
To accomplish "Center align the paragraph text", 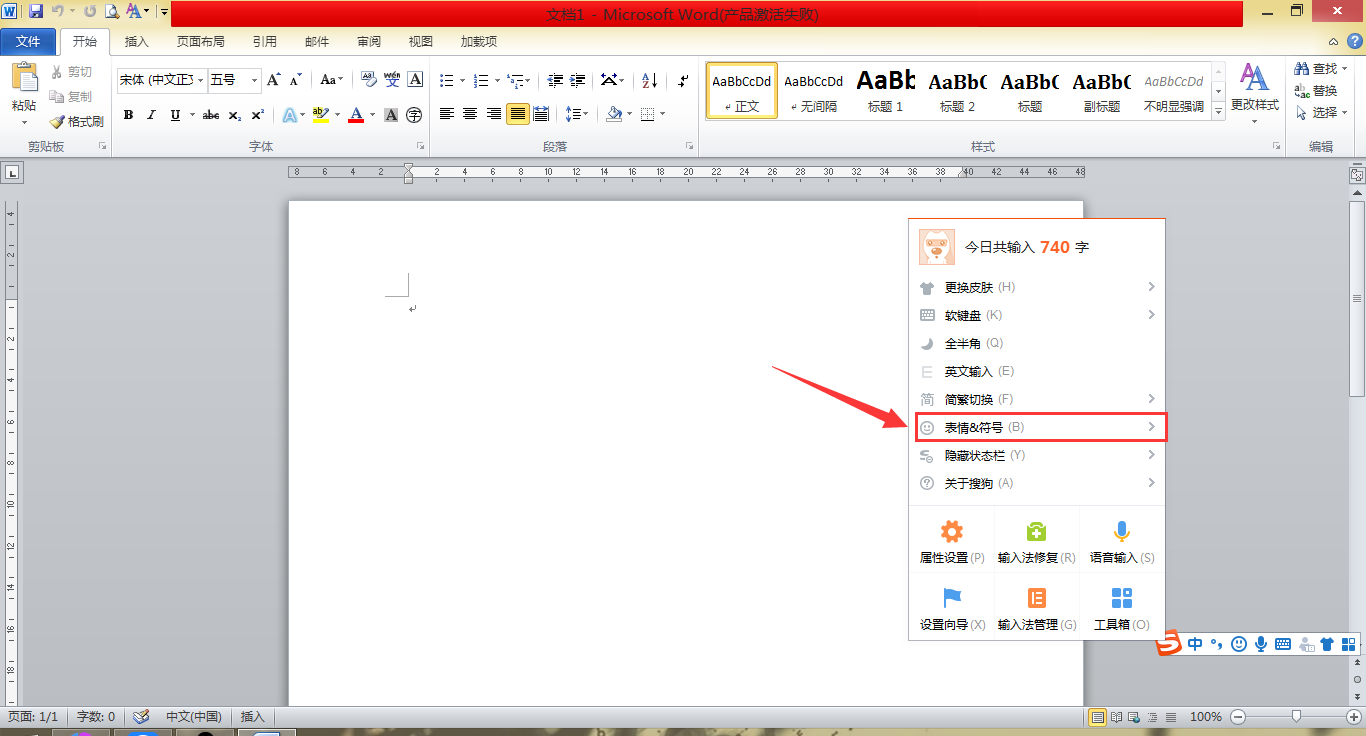I will [470, 114].
